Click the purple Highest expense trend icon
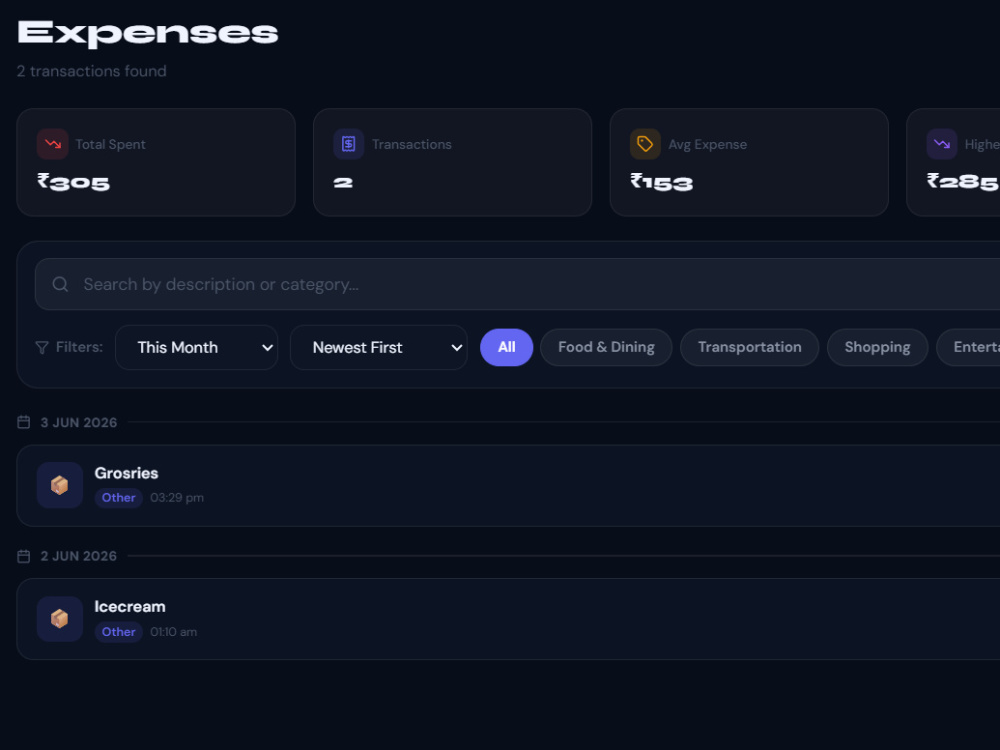Image resolution: width=1000 pixels, height=750 pixels. pyautogui.click(x=942, y=144)
